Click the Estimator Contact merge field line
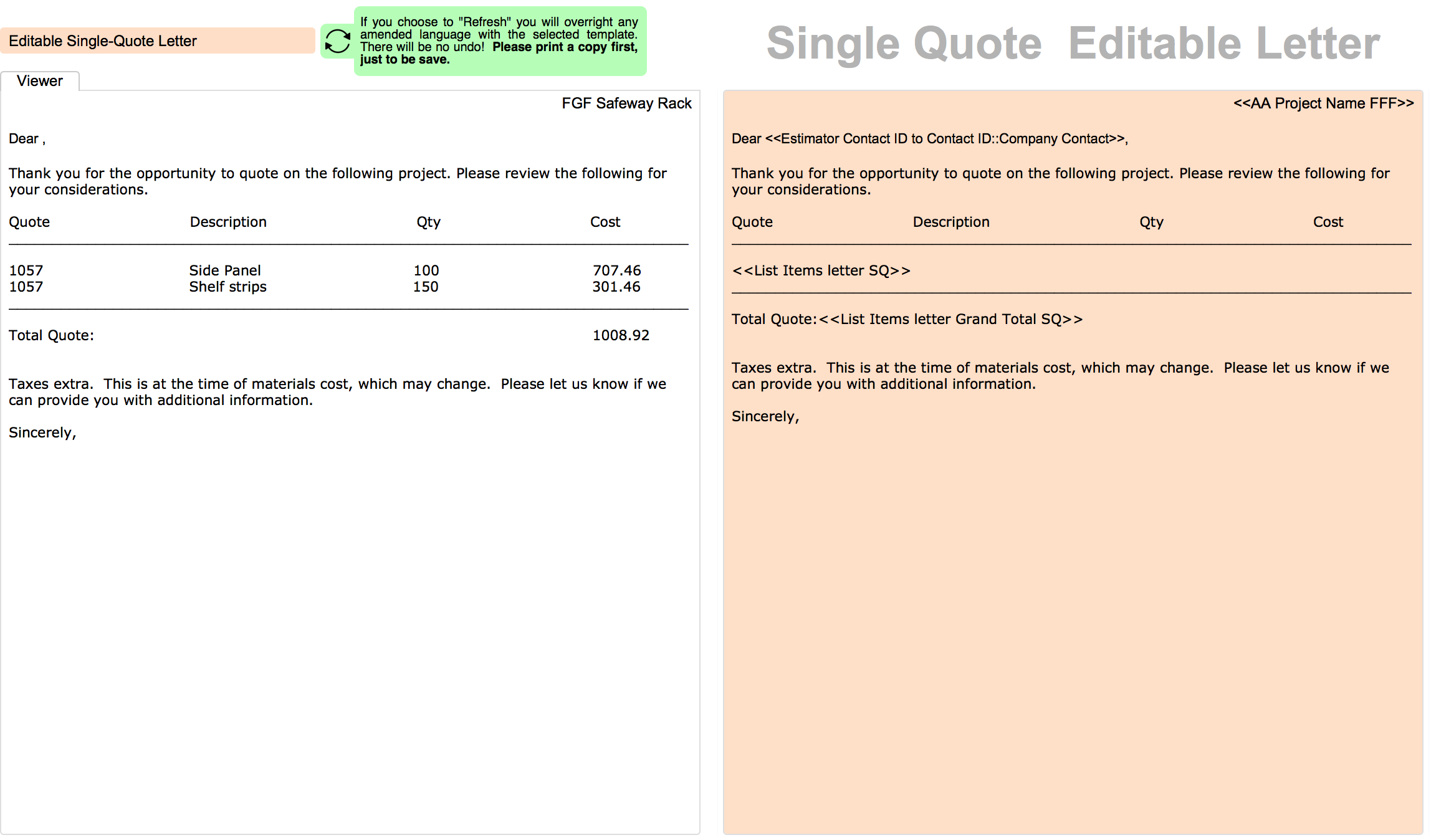1431x840 pixels. click(930, 138)
